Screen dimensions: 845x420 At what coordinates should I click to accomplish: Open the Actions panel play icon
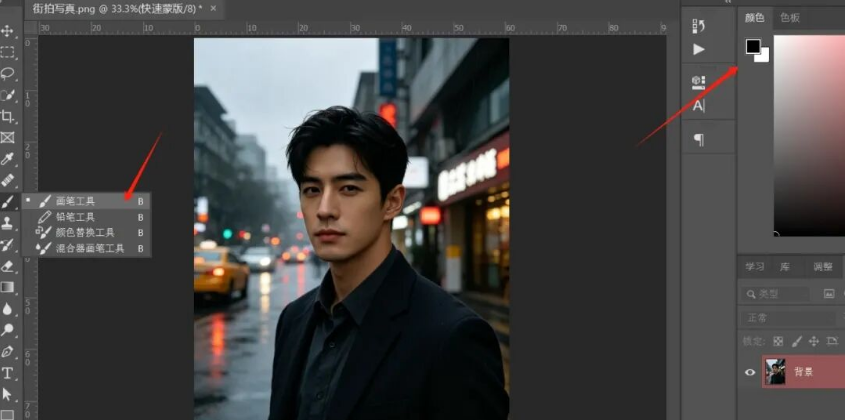point(698,50)
